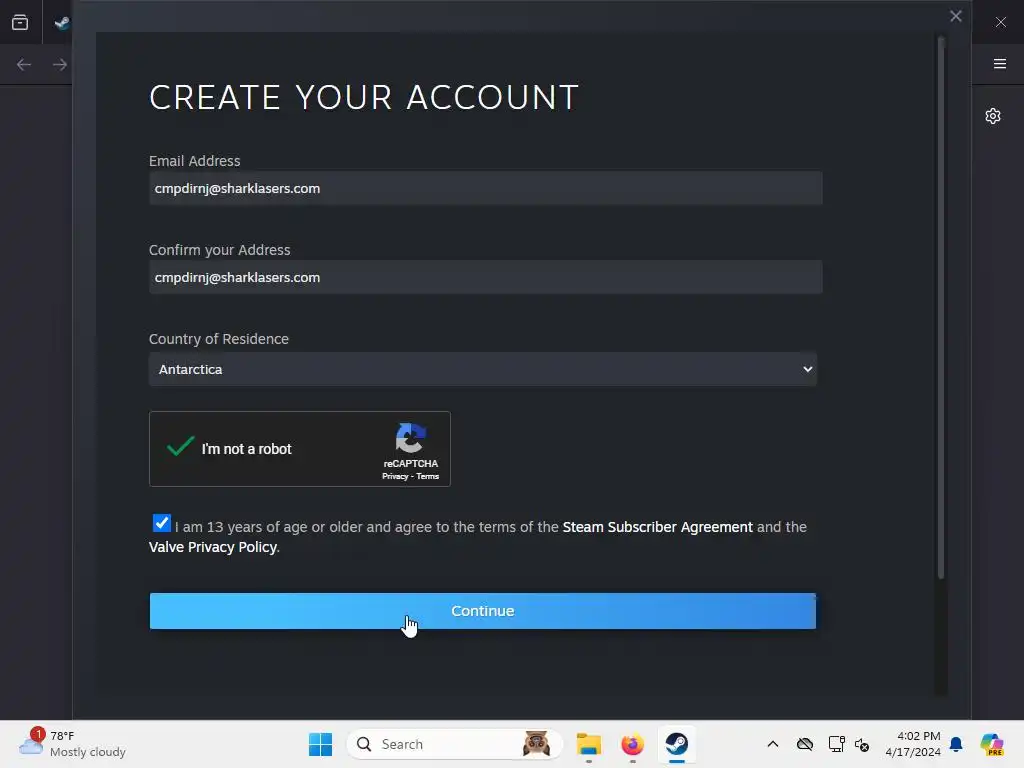Image resolution: width=1024 pixels, height=768 pixels.
Task: Click into the Email Address field
Action: pyautogui.click(x=485, y=188)
